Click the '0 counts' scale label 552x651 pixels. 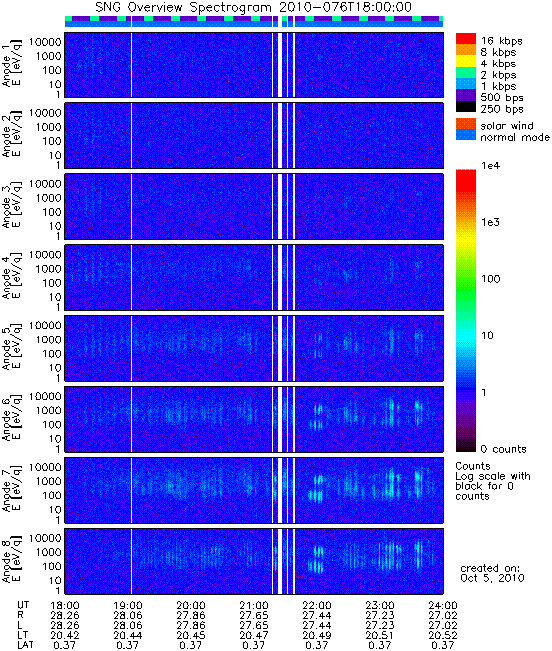coord(503,449)
